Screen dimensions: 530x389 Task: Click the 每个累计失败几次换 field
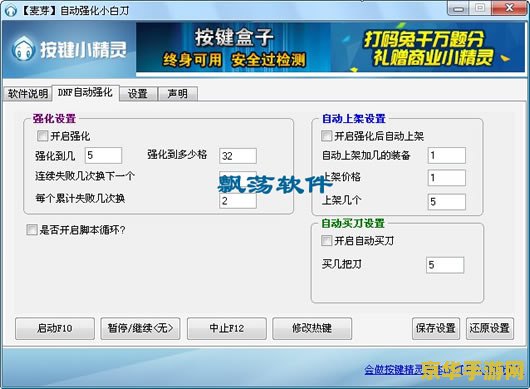(238, 201)
